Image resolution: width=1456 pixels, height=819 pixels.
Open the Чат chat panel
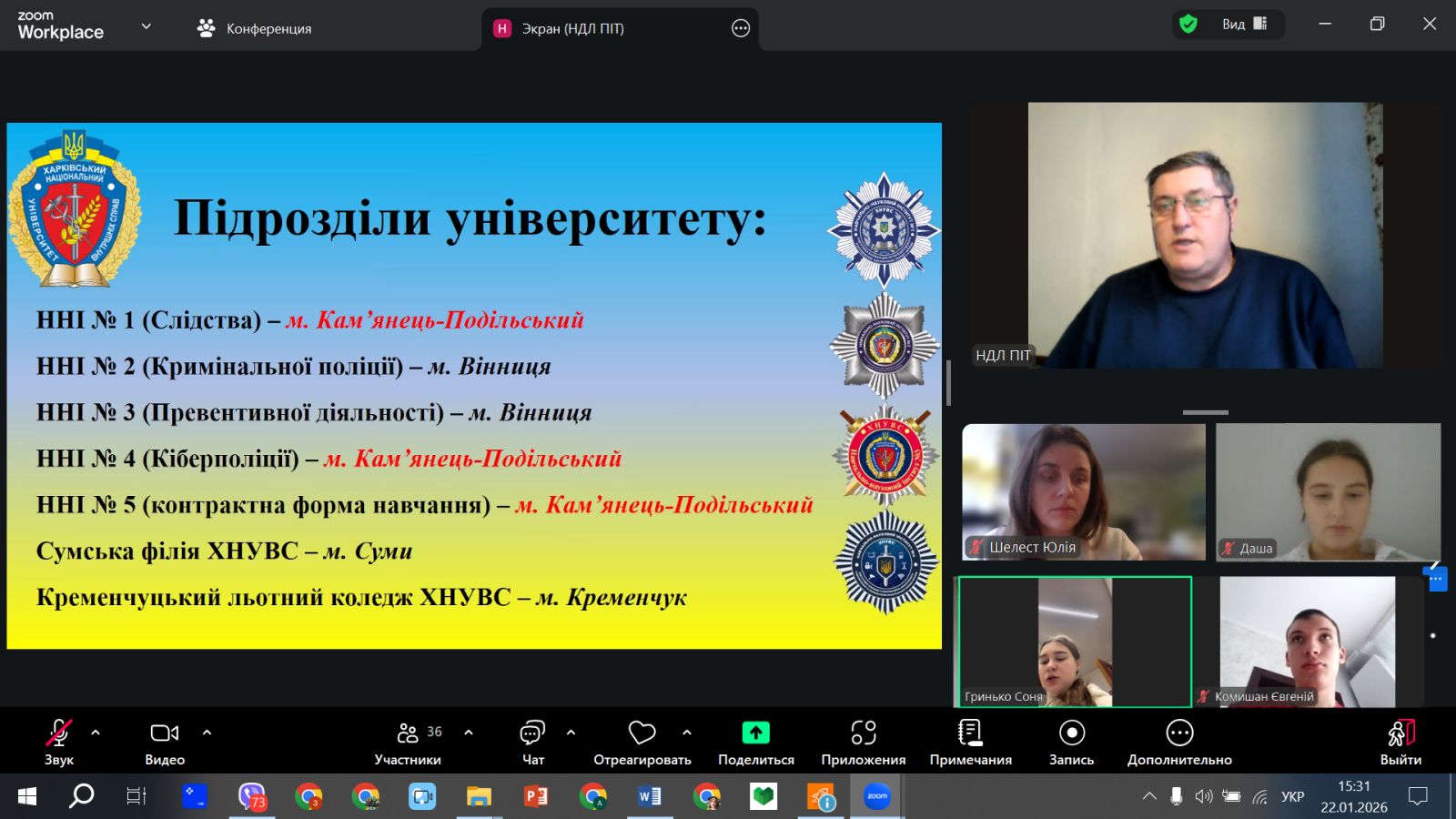[x=532, y=733]
